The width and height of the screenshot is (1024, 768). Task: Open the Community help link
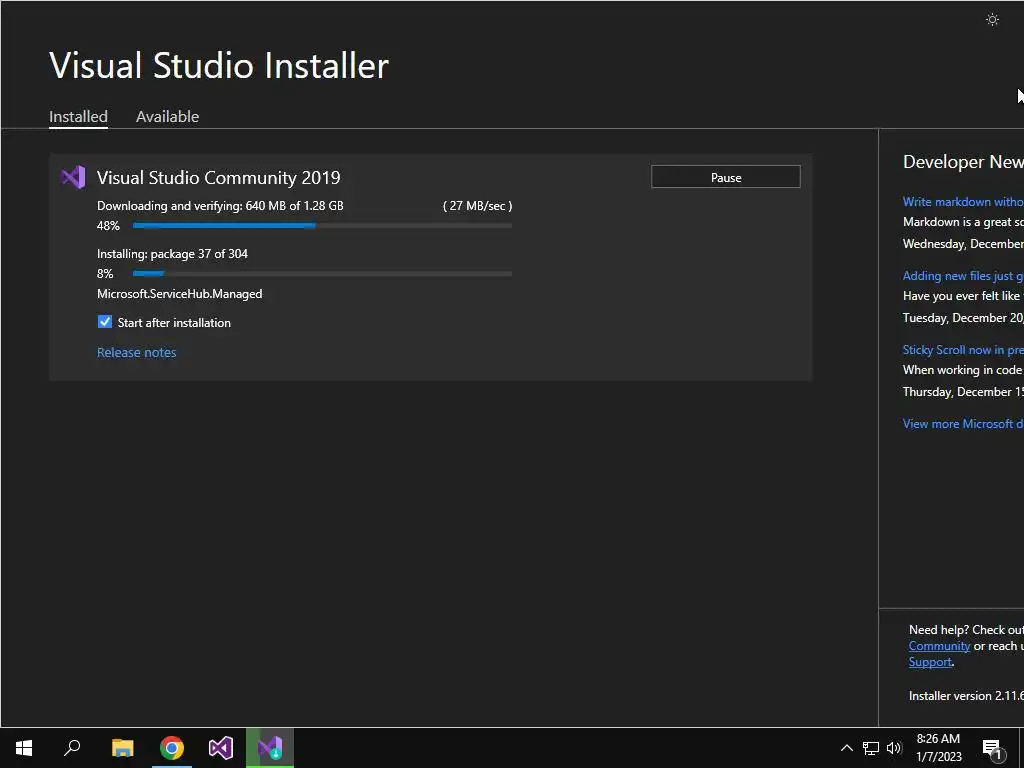click(939, 646)
